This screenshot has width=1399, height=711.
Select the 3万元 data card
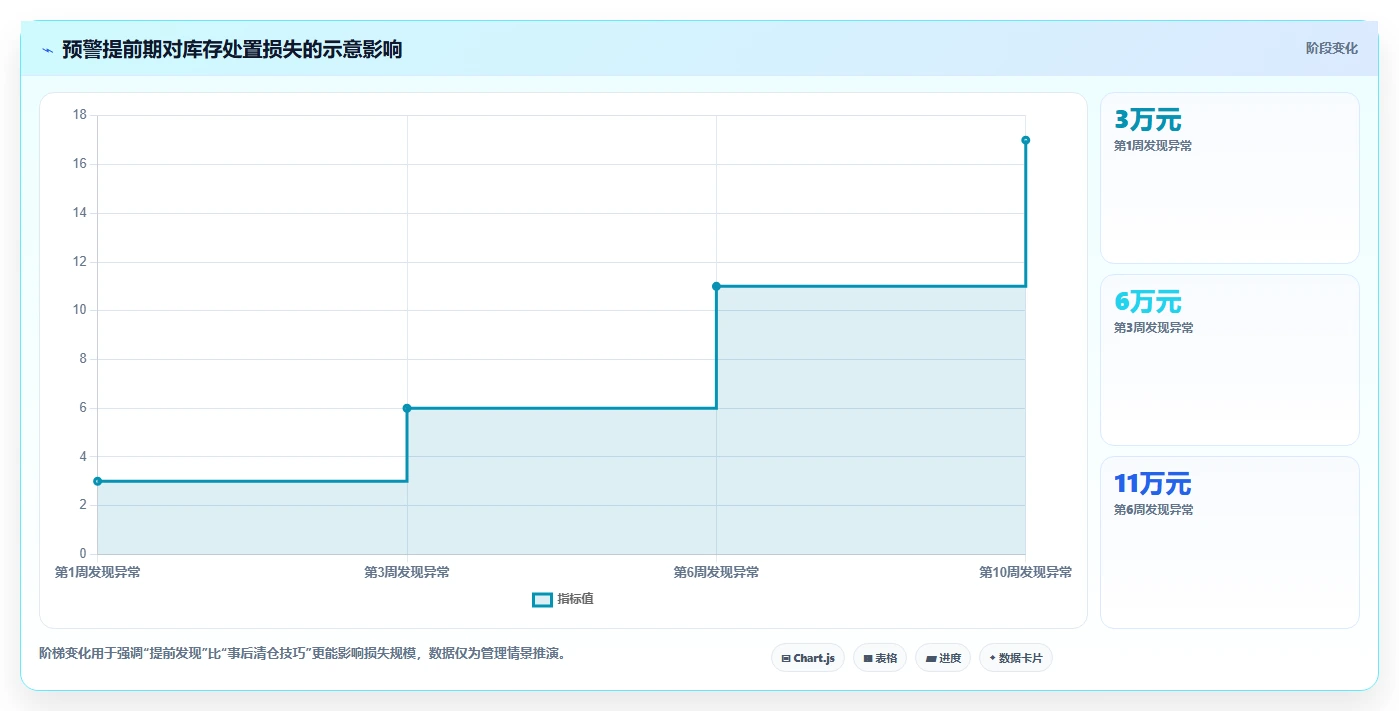1230,178
